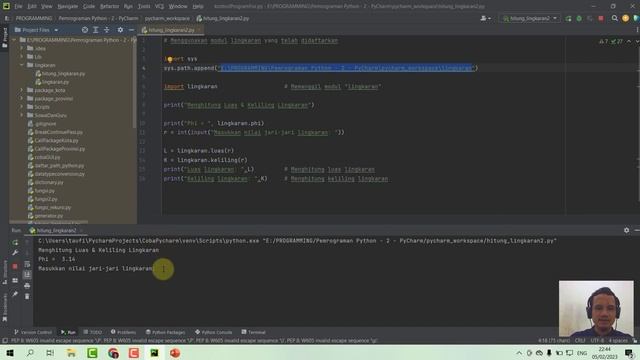Open the File menu
The width and height of the screenshot is (640, 360).
click(18, 7)
